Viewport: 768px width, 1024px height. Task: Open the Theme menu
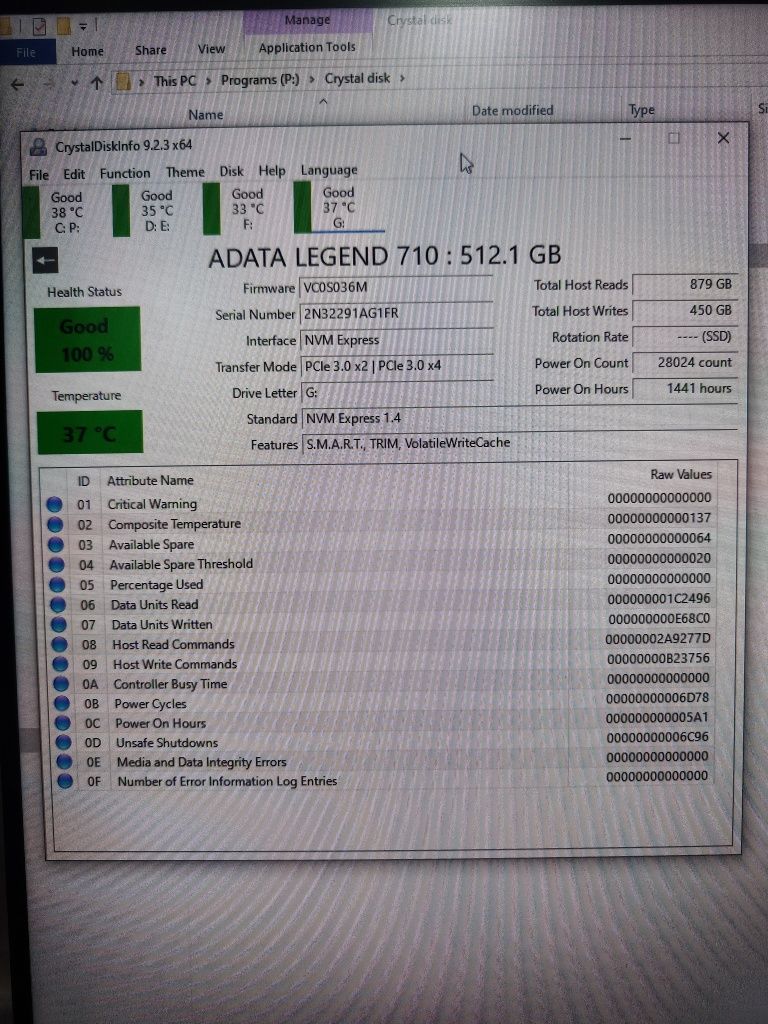pos(185,172)
